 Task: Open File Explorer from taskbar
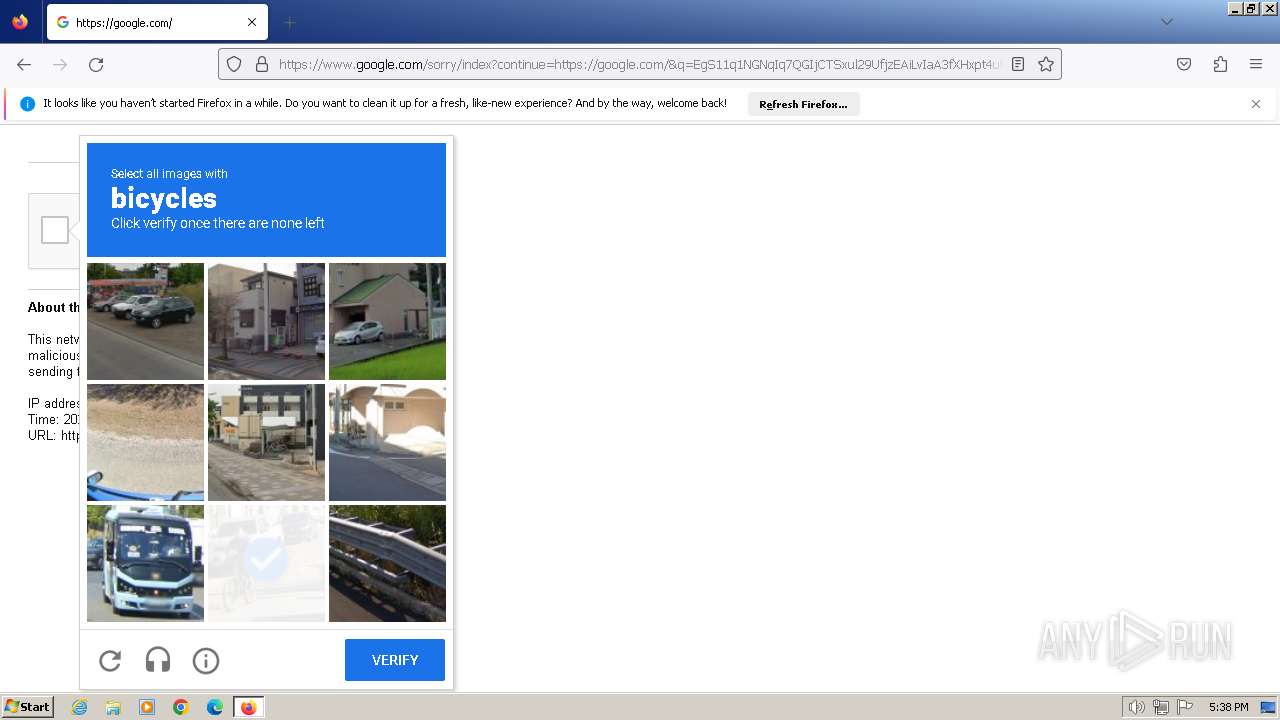113,707
